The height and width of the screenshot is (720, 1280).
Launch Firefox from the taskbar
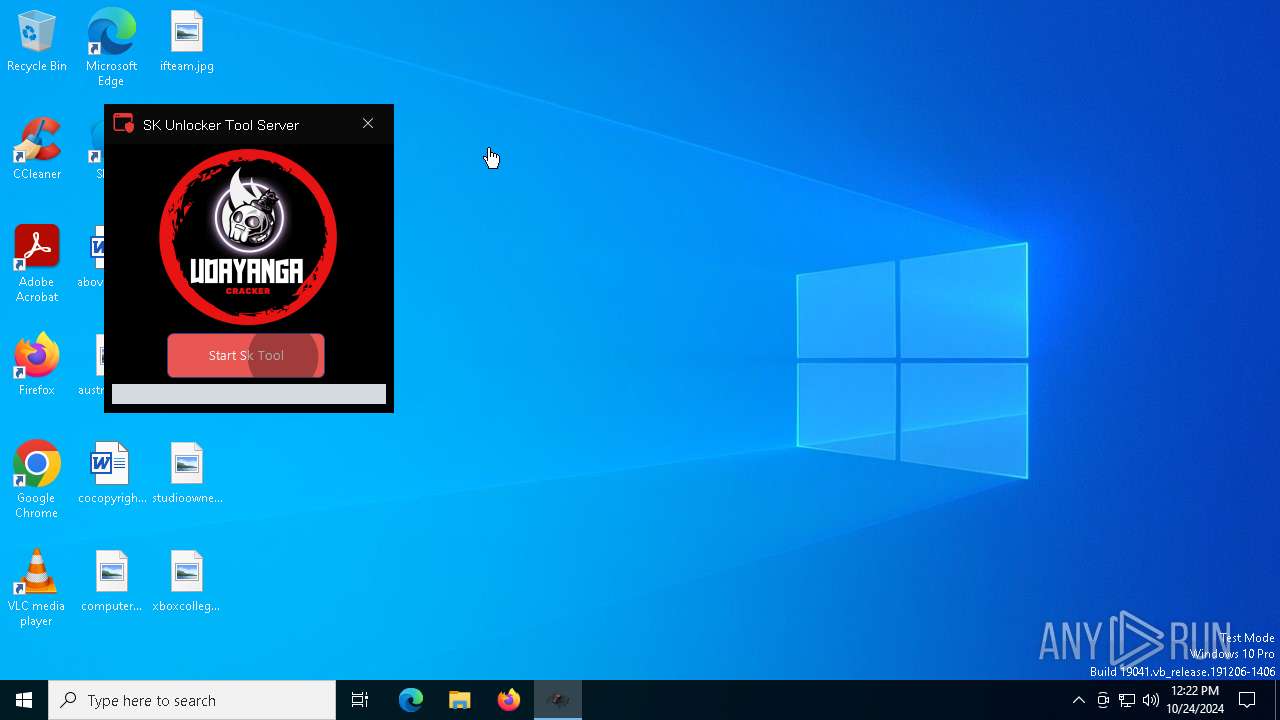(x=509, y=700)
